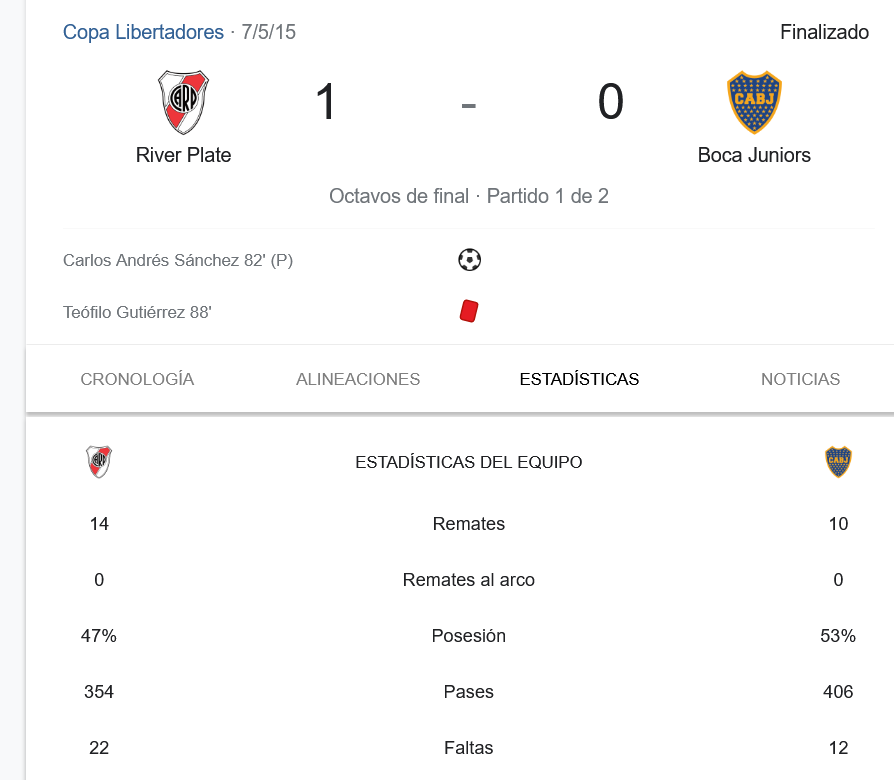Switch to the Cronología tab

[x=137, y=379]
